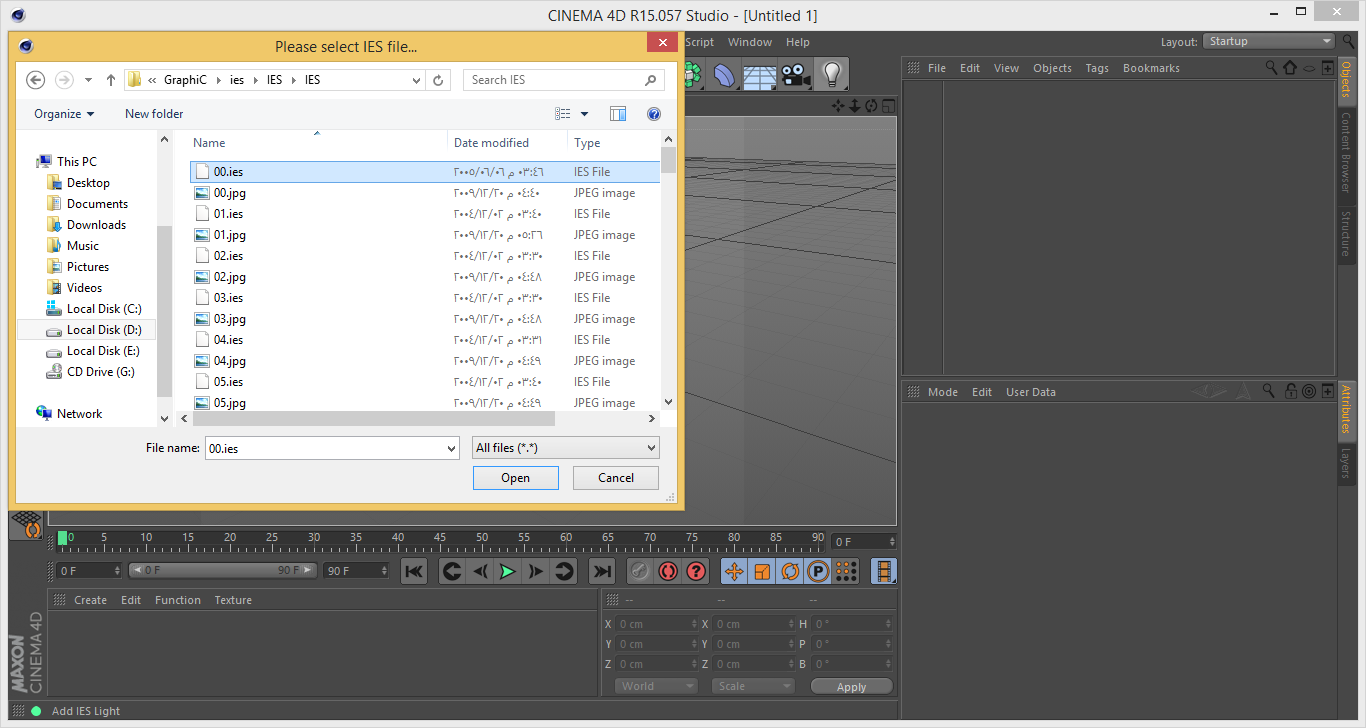Toggle the preview pane icon in dialog
Screen dimensions: 1366x728
(618, 114)
